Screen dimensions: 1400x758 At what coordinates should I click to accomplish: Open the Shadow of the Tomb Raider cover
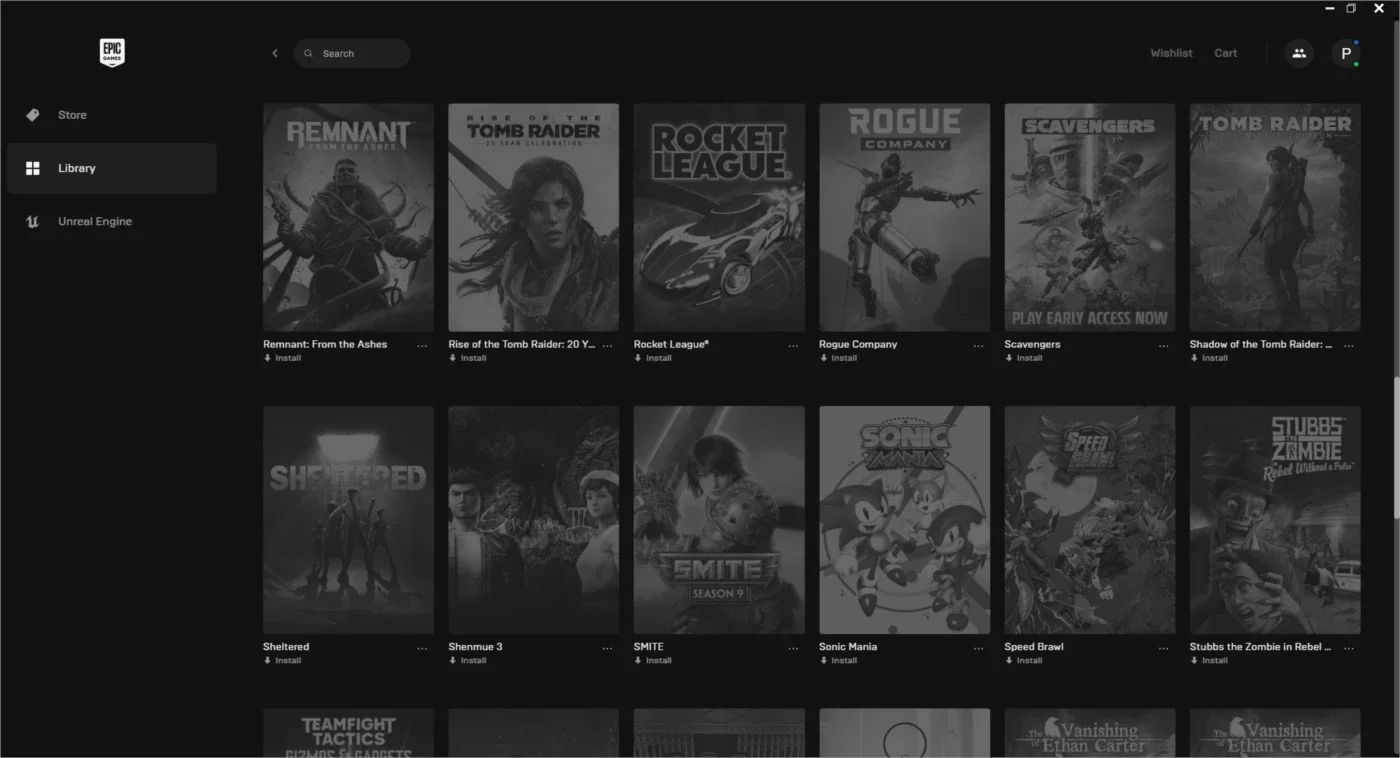(x=1275, y=217)
